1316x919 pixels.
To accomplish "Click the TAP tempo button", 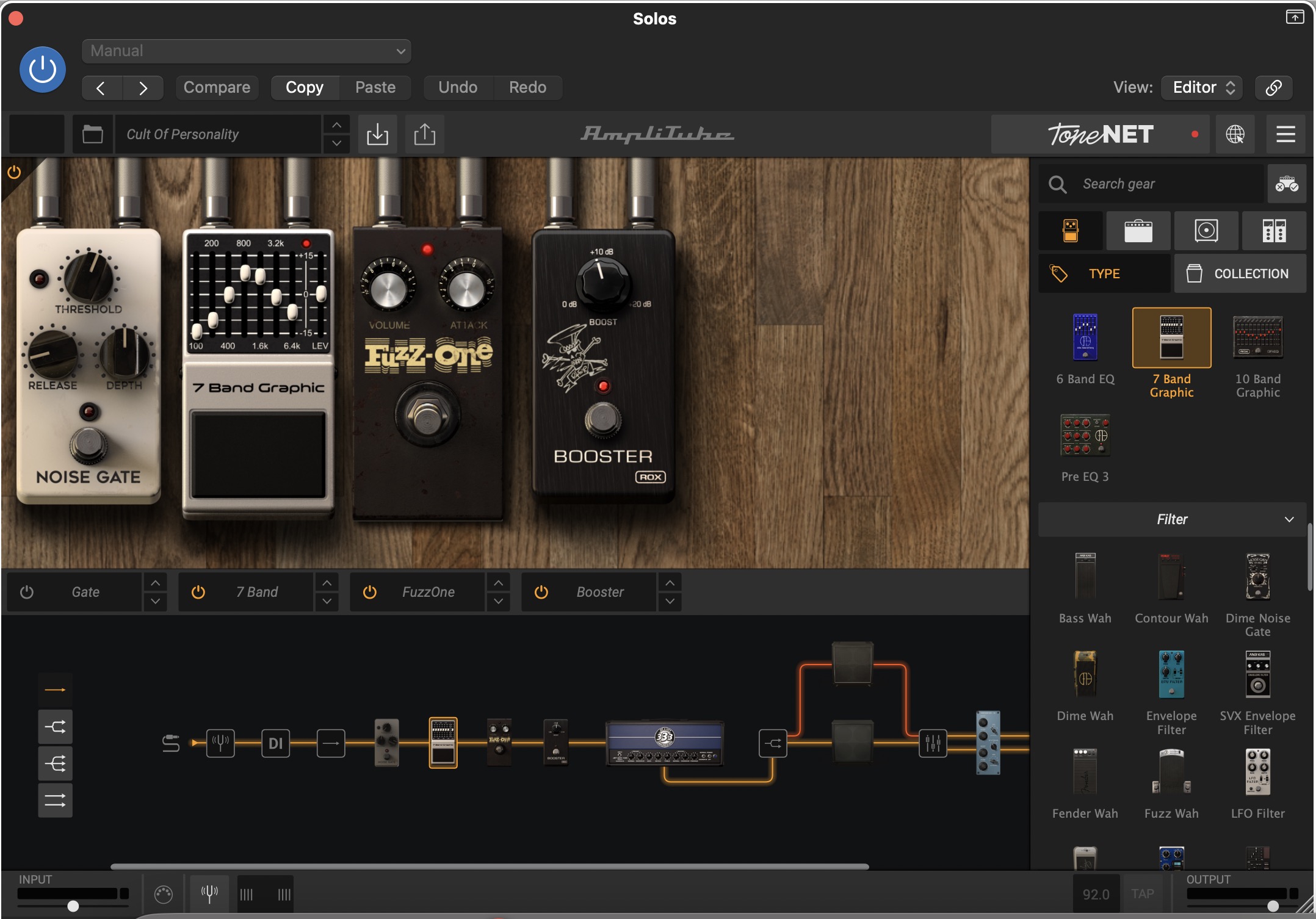I will [1143, 894].
